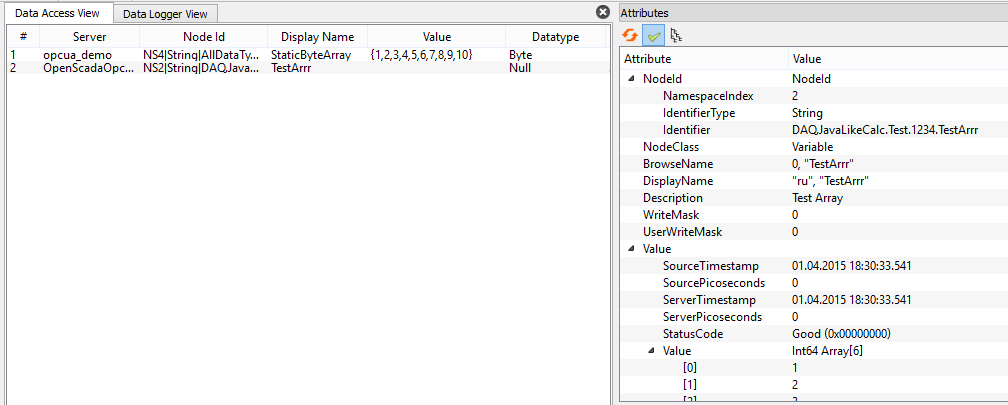Sort by the Server column header

(89, 37)
